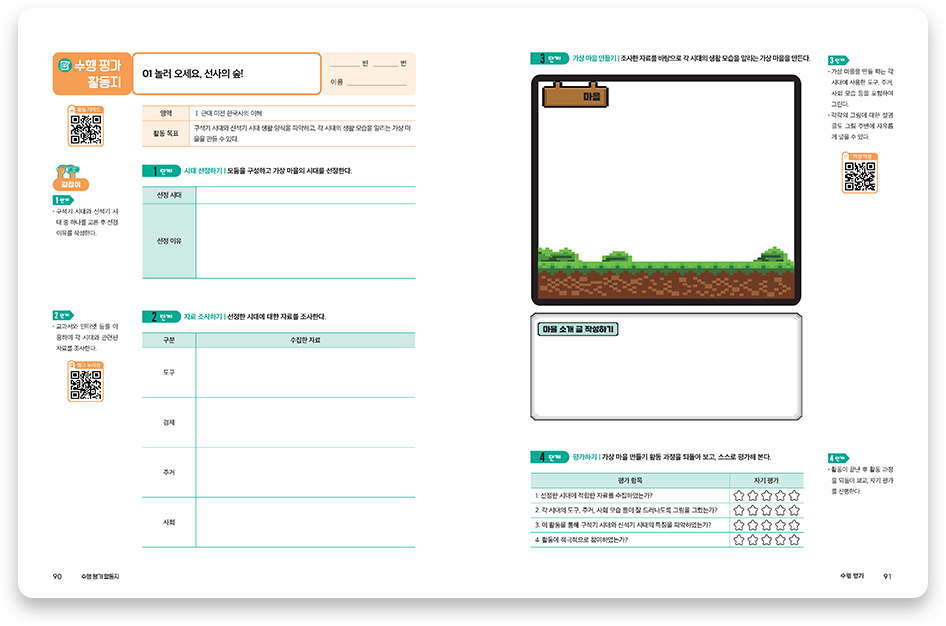Screen dimensions: 946x626
Task: Click the 수행 평가 활동지 footer beside 90
Action: [x=100, y=577]
